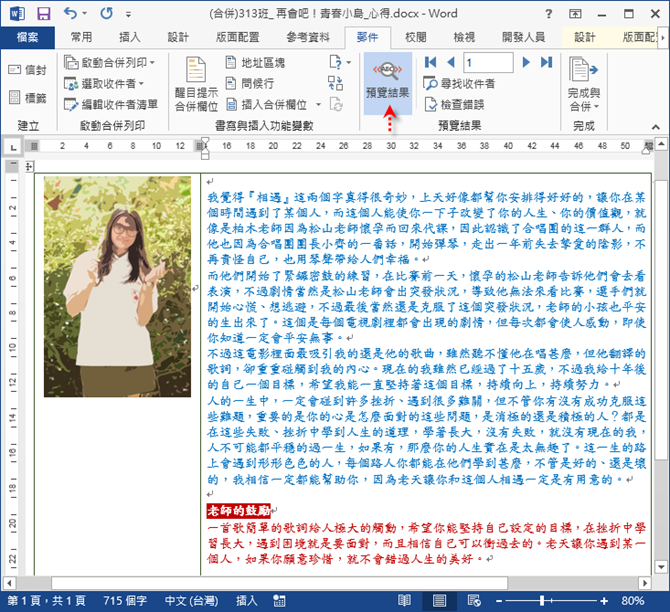Click horizontal scrollbar right arrow
Screen dimensions: 670x612
point(645,583)
